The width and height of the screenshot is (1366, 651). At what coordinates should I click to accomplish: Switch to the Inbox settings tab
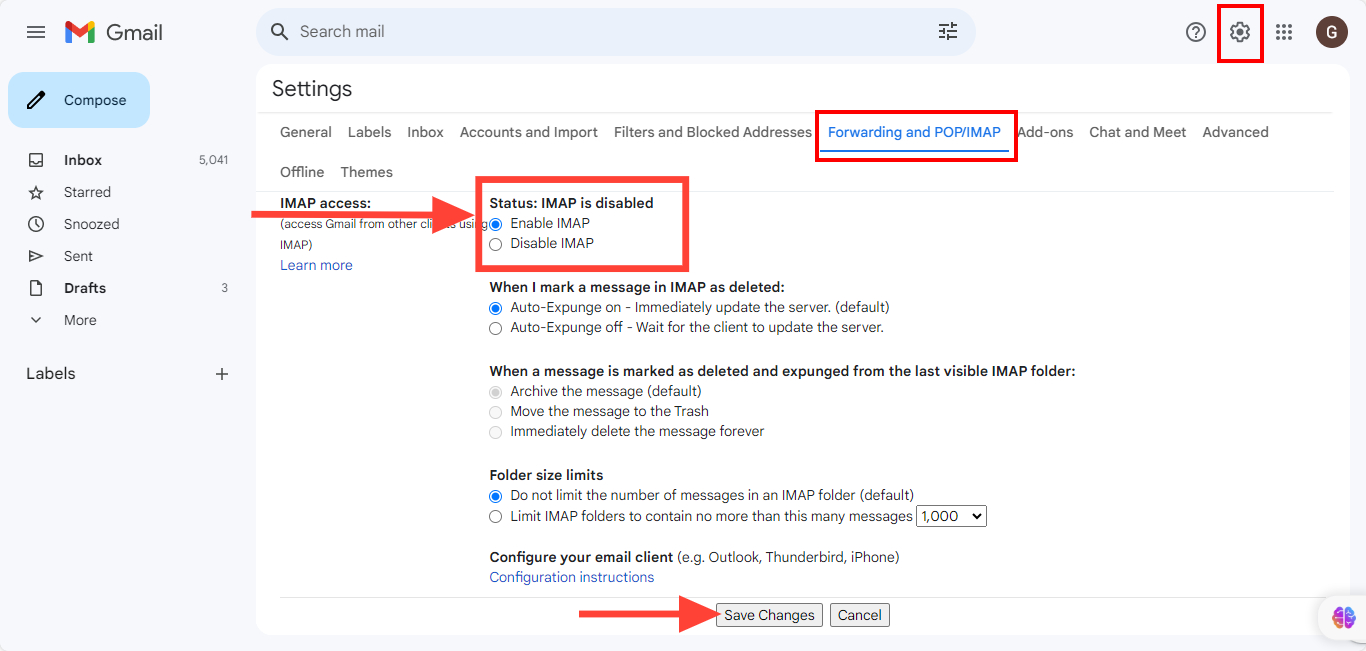[x=425, y=132]
